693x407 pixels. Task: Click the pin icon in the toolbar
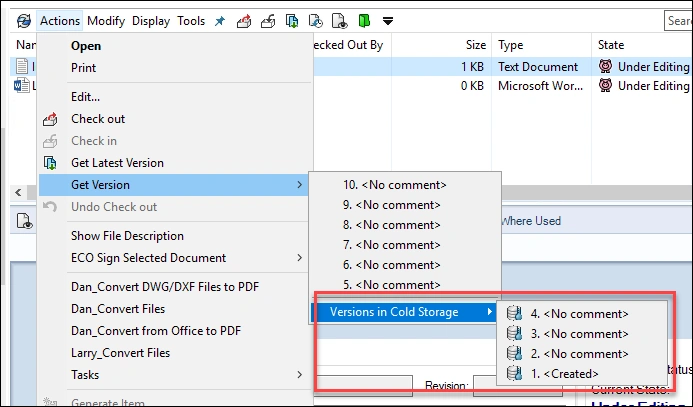(x=220, y=21)
